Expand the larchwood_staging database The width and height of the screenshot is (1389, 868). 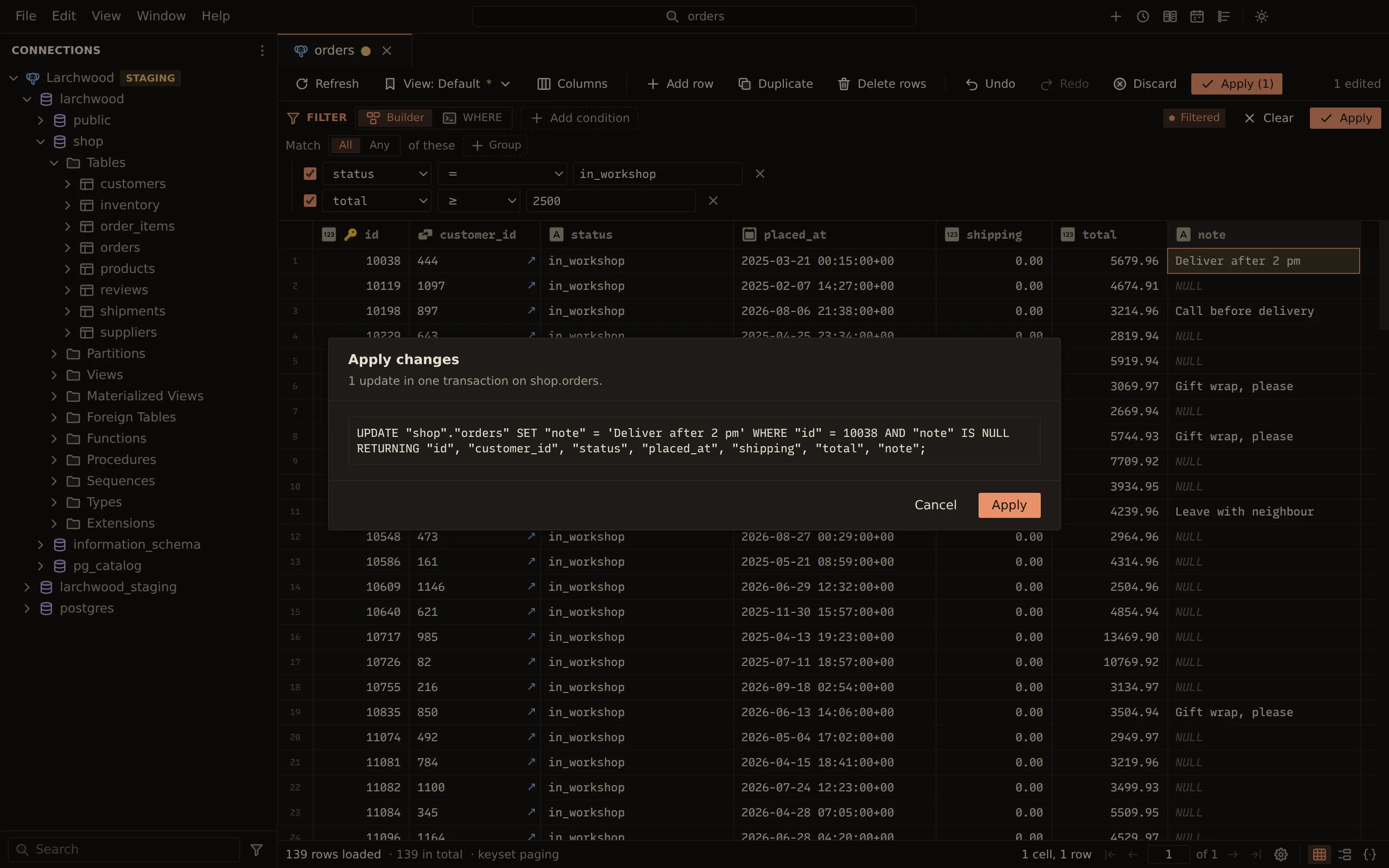(x=27, y=587)
